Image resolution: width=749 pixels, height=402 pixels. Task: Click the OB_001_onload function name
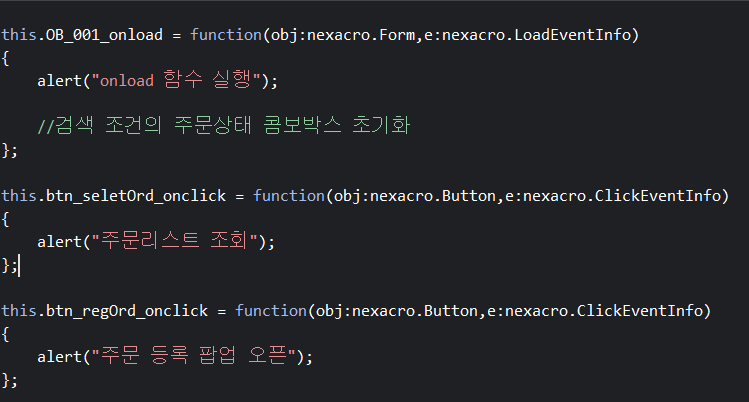(104, 35)
